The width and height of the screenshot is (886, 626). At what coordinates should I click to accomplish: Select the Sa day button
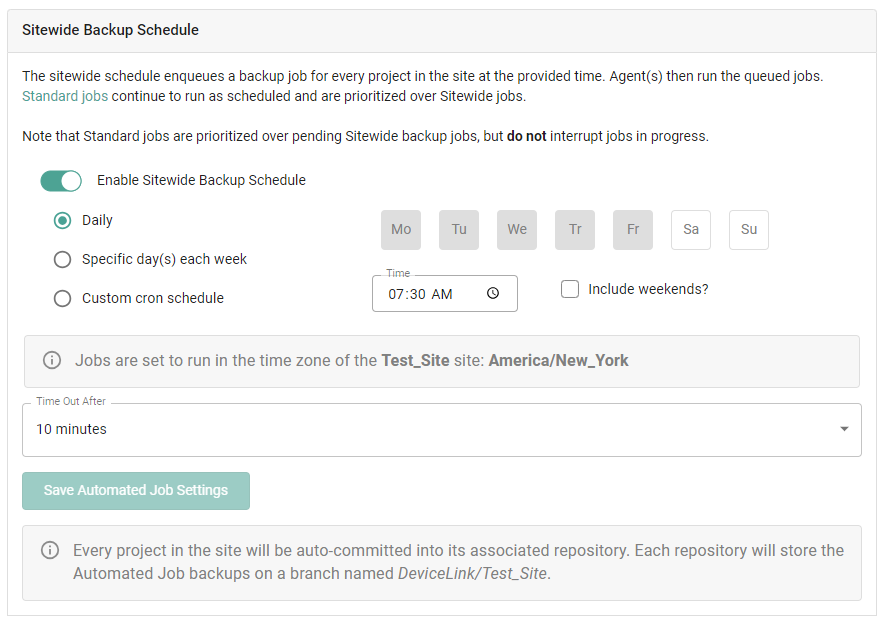[691, 229]
